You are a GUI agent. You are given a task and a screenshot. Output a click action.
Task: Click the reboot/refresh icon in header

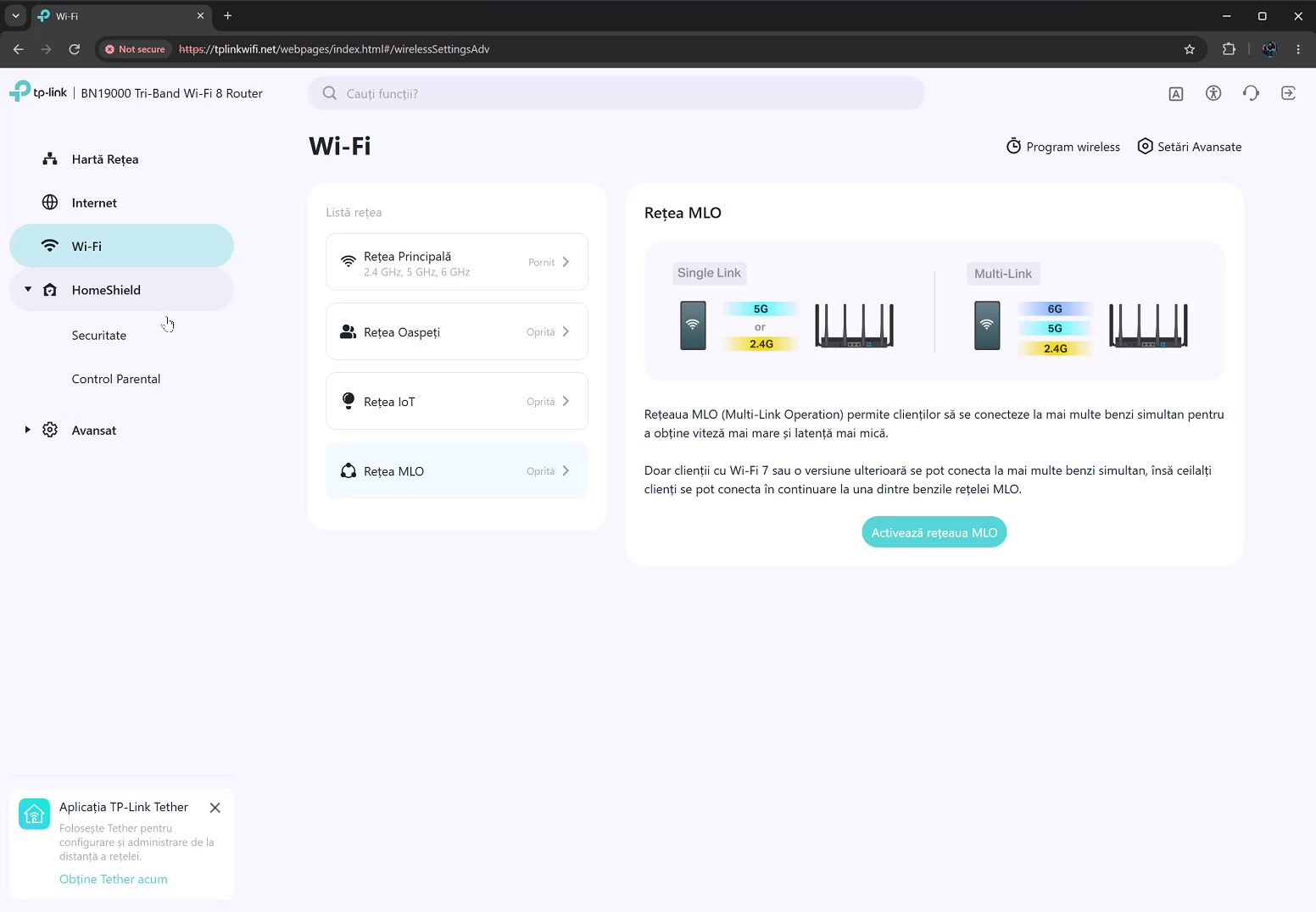click(1251, 93)
